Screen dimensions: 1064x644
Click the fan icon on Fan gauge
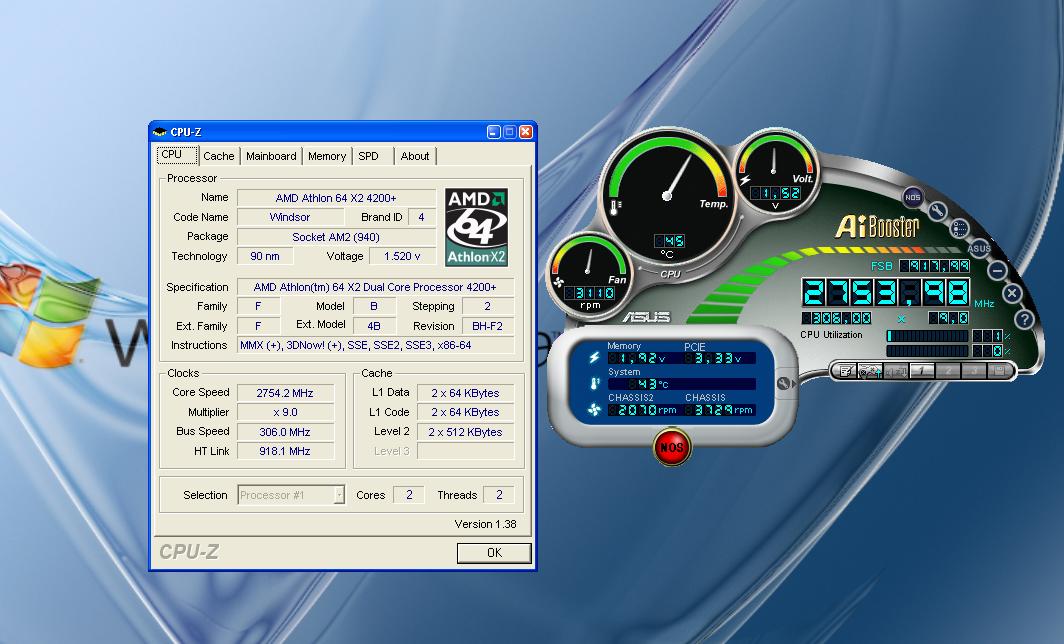coord(559,282)
